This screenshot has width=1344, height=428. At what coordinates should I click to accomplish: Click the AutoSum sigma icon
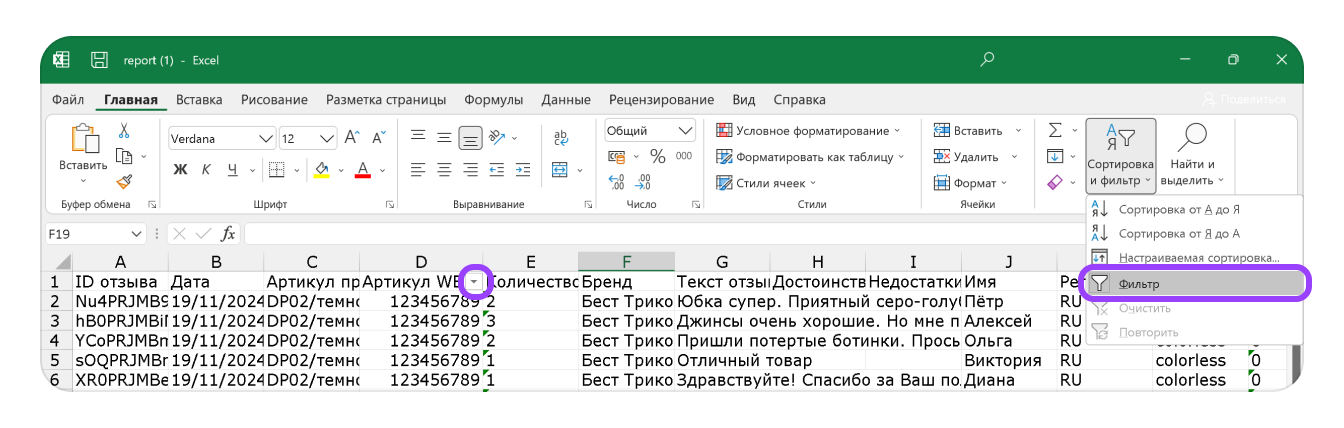tap(1055, 131)
